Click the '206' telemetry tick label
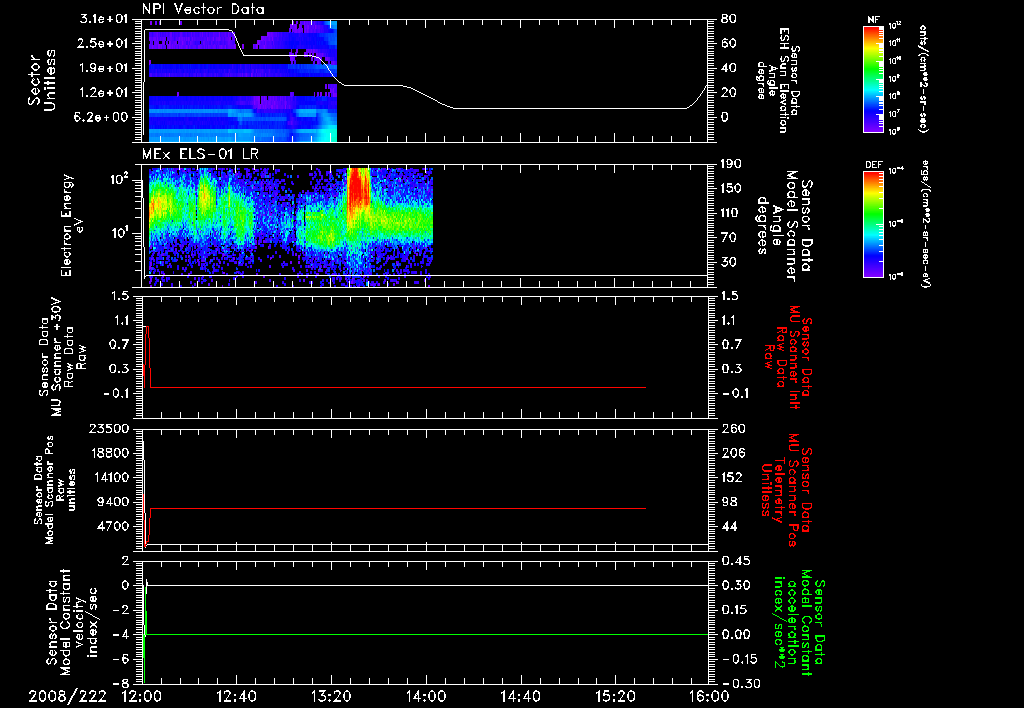 [733, 453]
